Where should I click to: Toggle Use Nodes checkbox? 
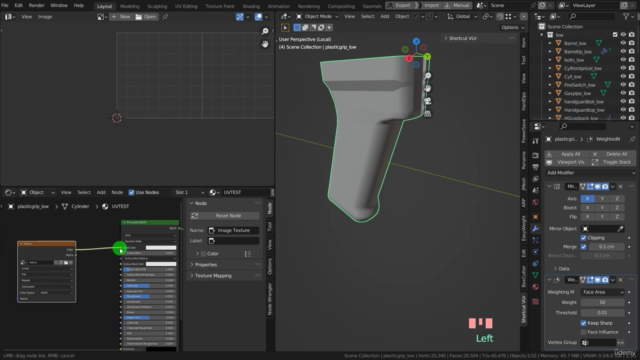[x=131, y=192]
